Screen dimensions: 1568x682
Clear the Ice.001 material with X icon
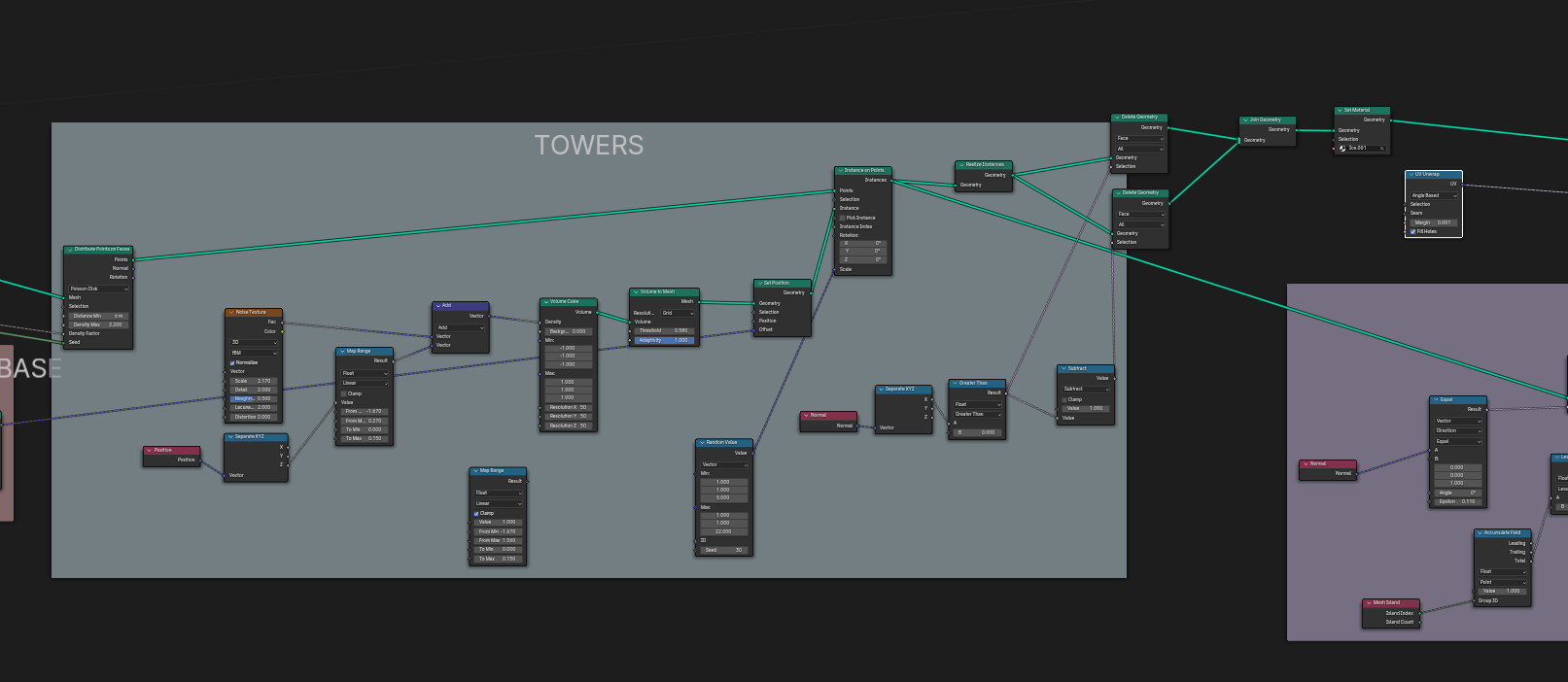coord(1381,149)
